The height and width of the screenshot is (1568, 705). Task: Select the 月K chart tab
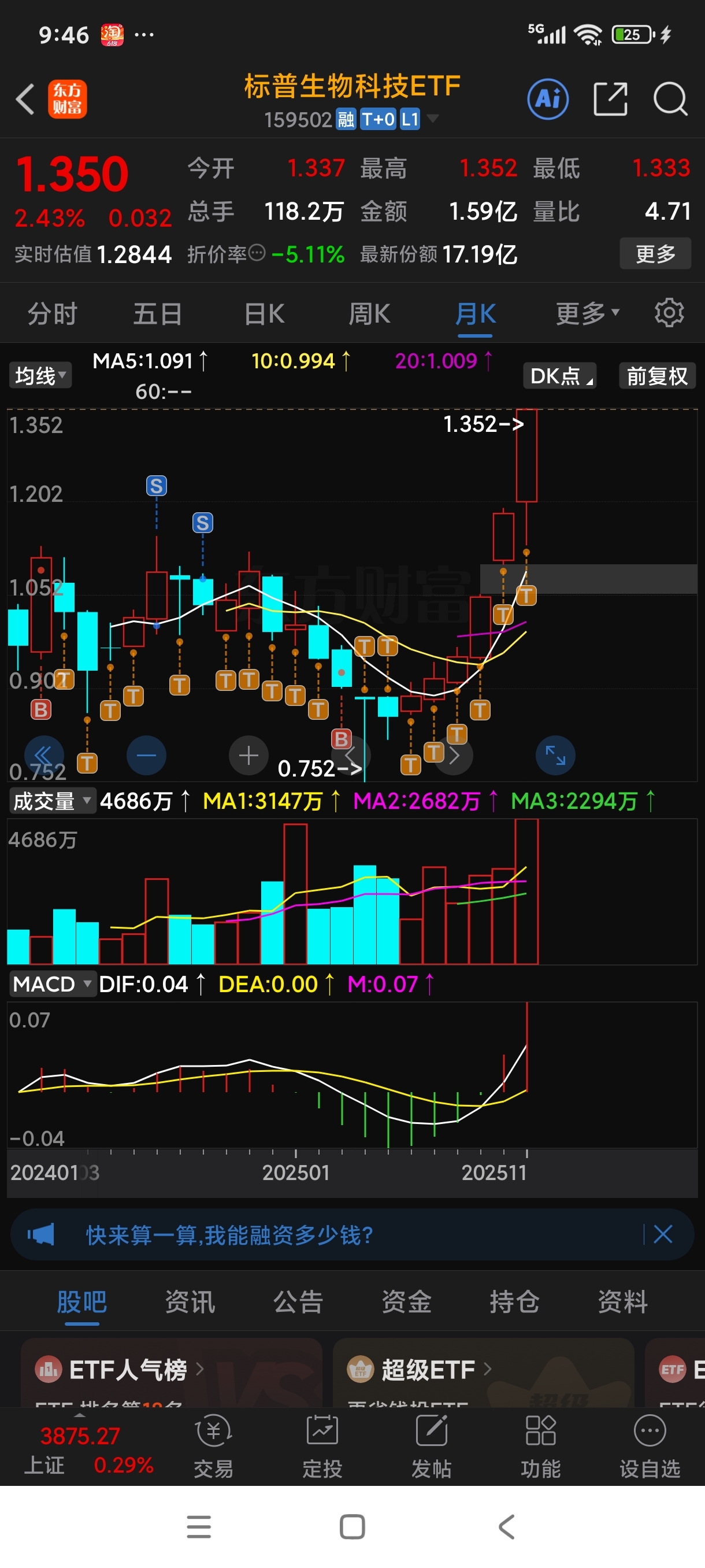click(475, 314)
